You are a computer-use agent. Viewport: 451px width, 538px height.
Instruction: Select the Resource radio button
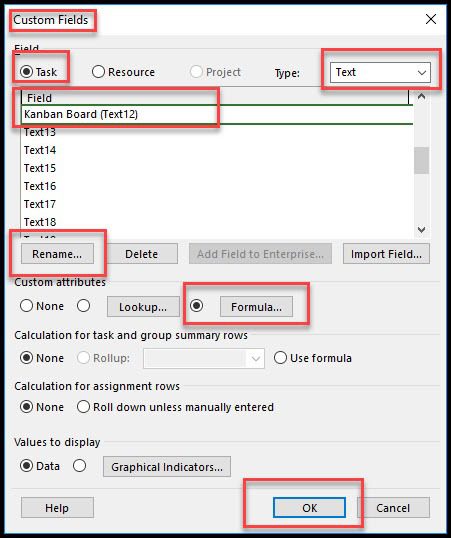[x=98, y=72]
